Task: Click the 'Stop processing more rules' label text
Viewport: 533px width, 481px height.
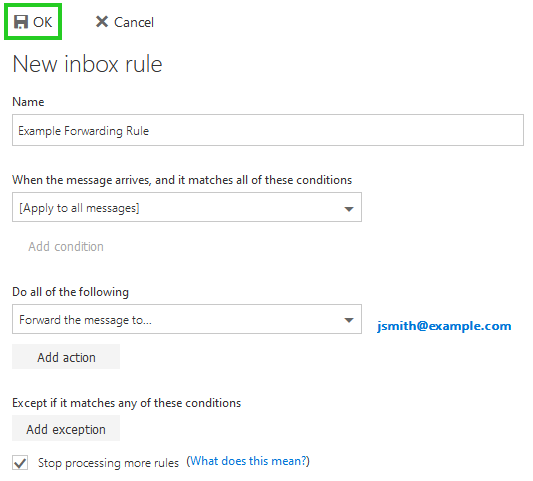Action: tap(108, 463)
